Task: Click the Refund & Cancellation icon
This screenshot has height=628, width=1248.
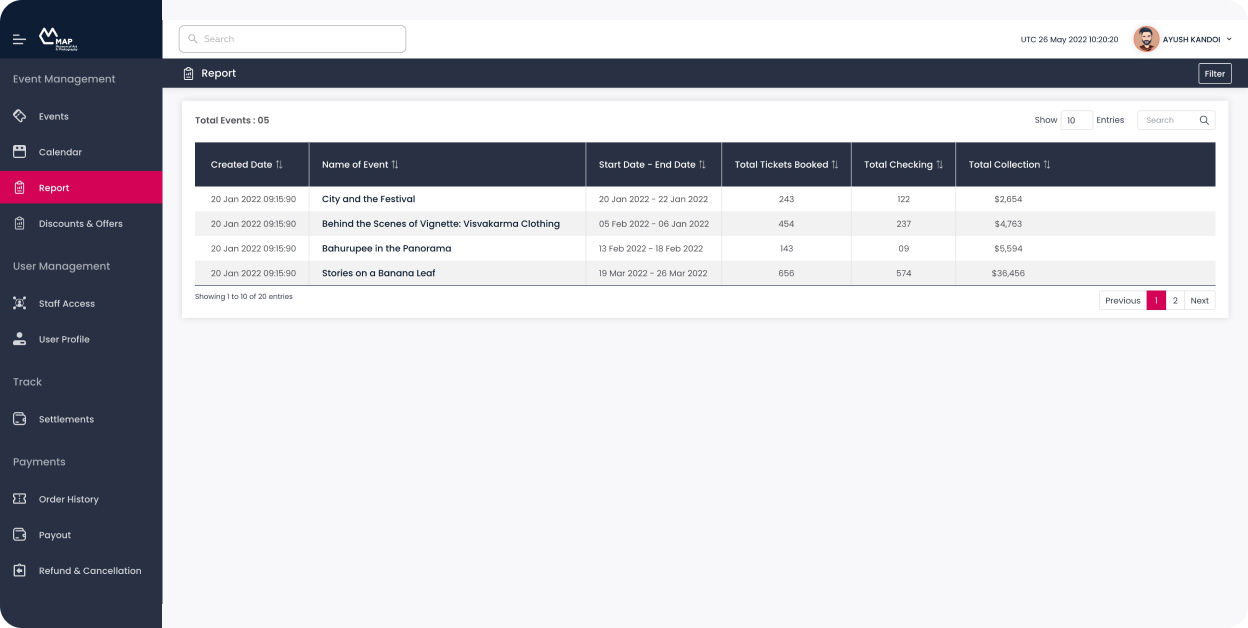Action: point(19,571)
